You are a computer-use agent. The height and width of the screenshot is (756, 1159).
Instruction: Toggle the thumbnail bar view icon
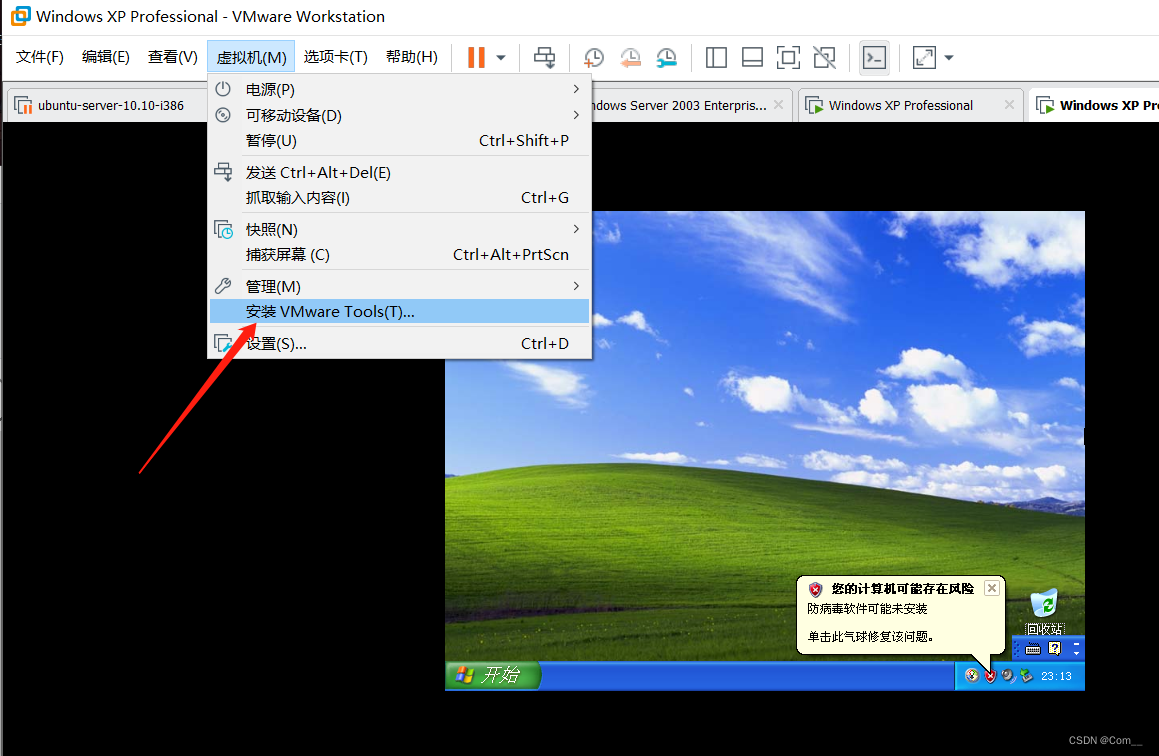(752, 58)
